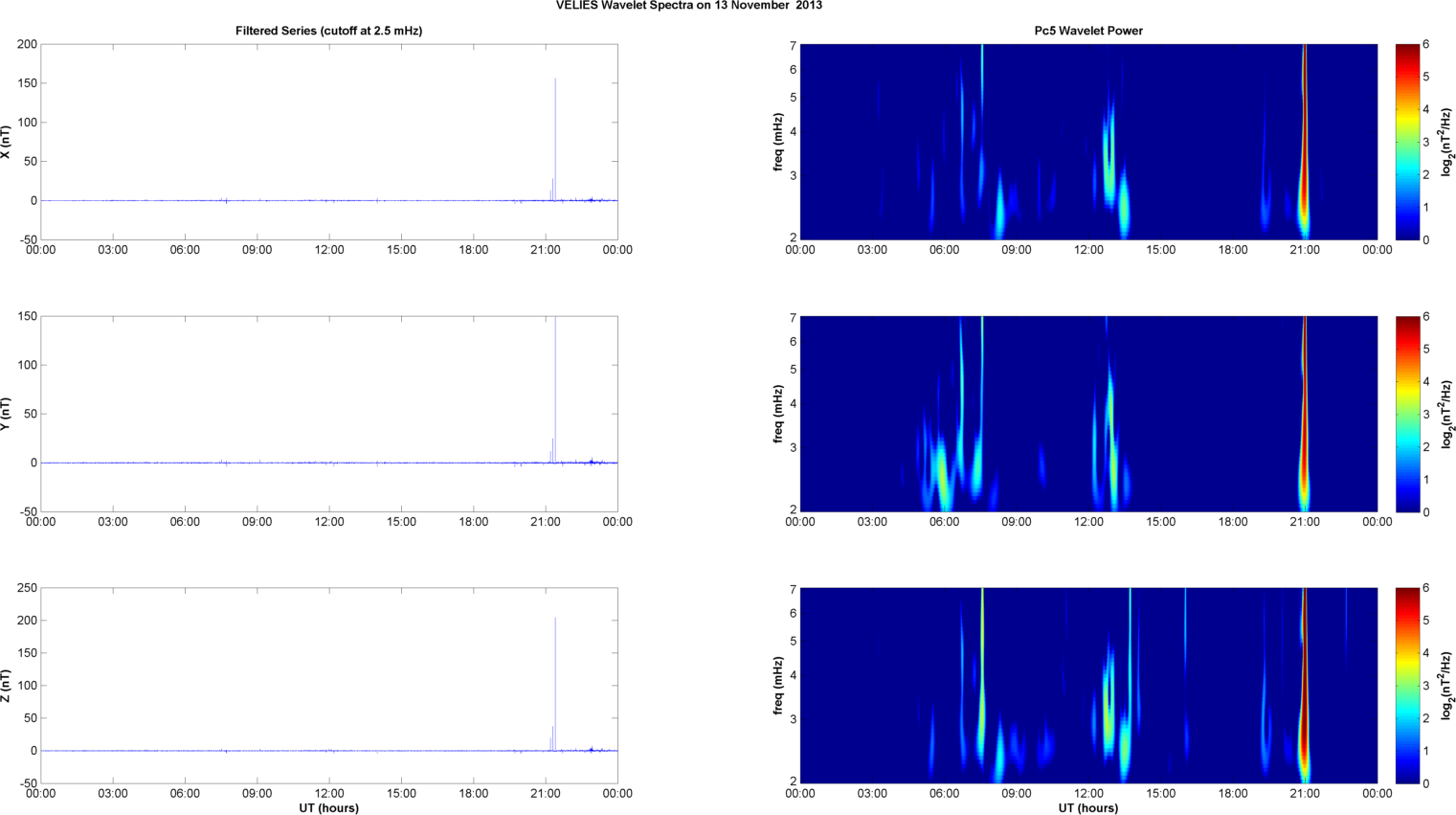Click the tall spike in the Y (nT) series
Screen dimensions: 1456x815
555,389
